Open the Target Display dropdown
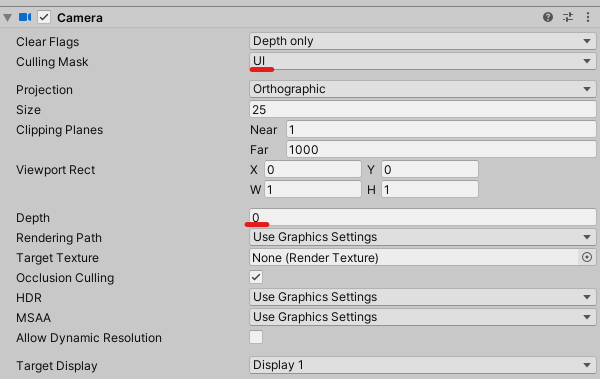 422,365
